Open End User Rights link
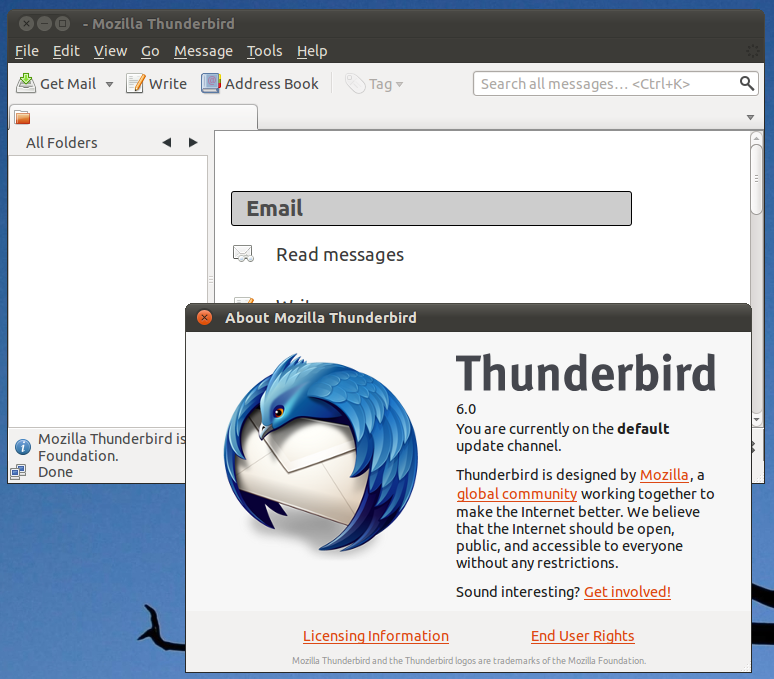The width and height of the screenshot is (774, 679). click(x=582, y=636)
